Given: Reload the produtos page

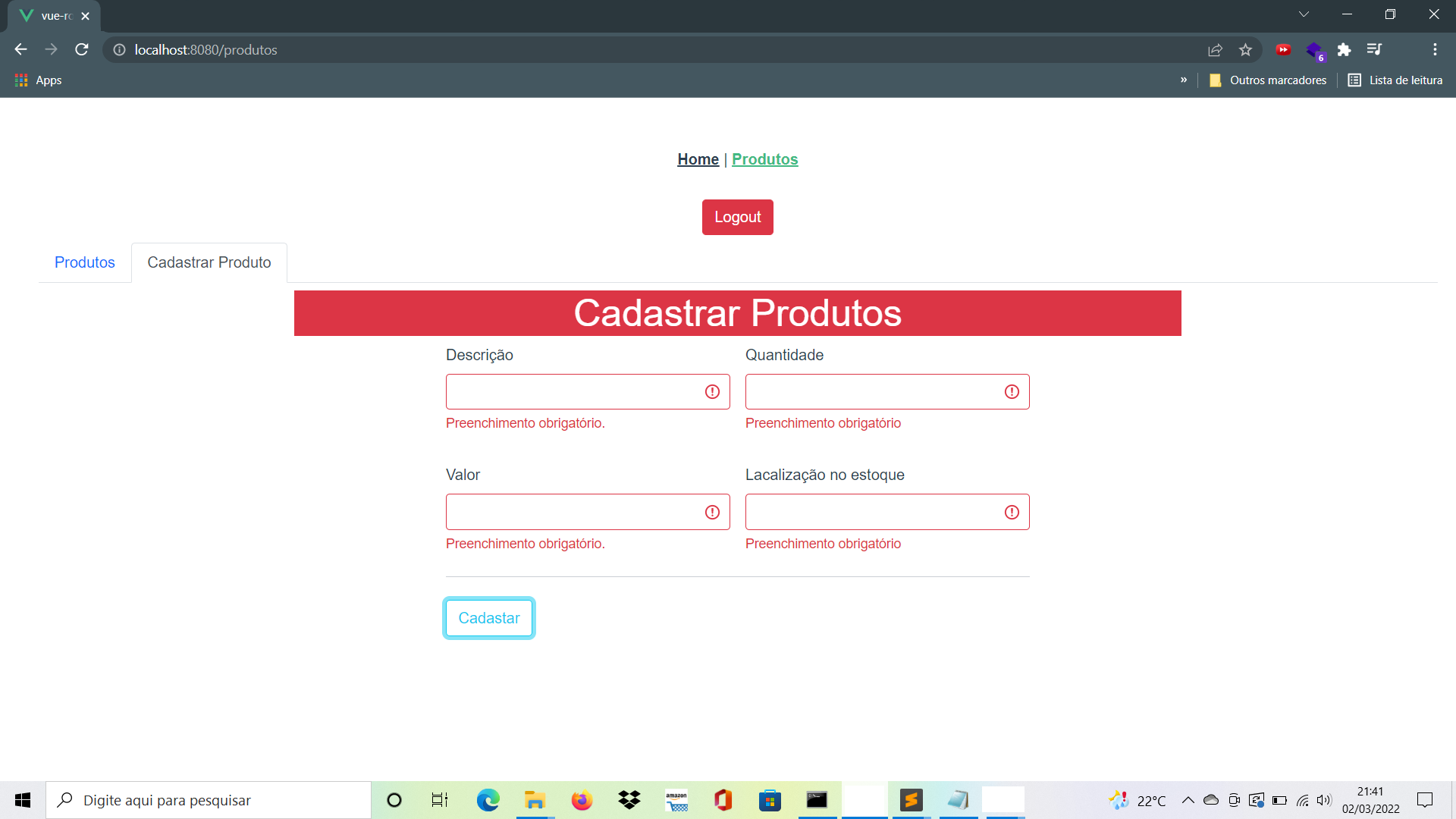Looking at the screenshot, I should (x=81, y=49).
